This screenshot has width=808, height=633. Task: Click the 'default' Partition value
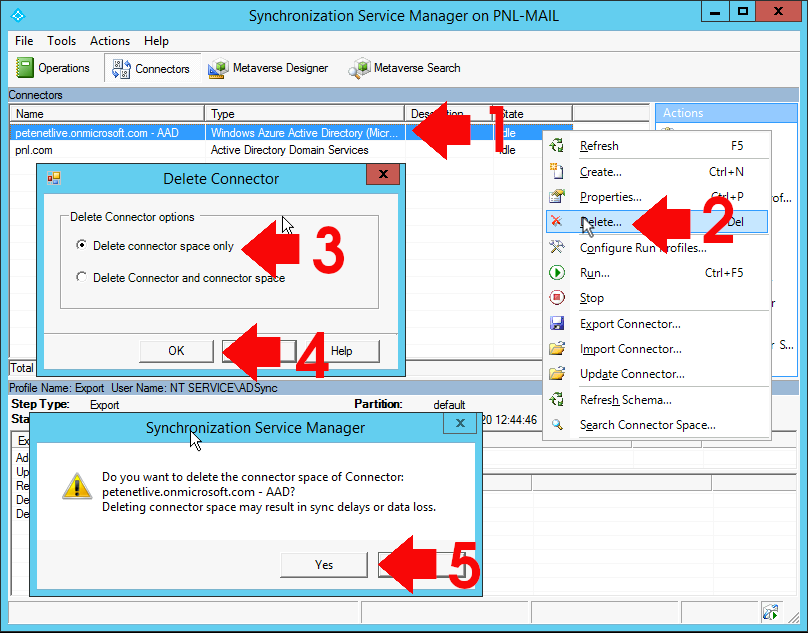point(449,405)
